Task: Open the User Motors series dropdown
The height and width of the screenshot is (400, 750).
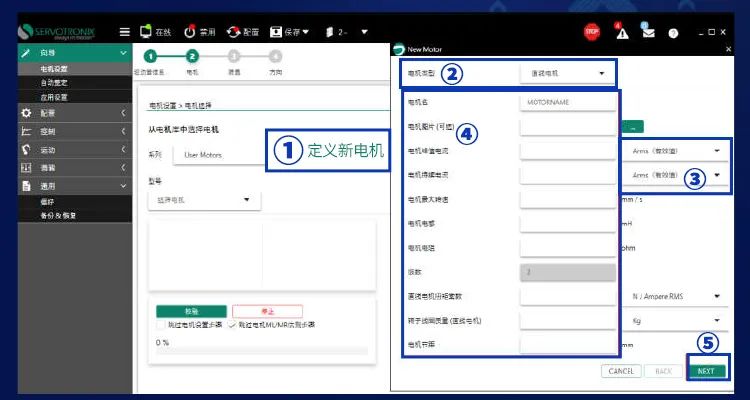Action: (x=219, y=155)
